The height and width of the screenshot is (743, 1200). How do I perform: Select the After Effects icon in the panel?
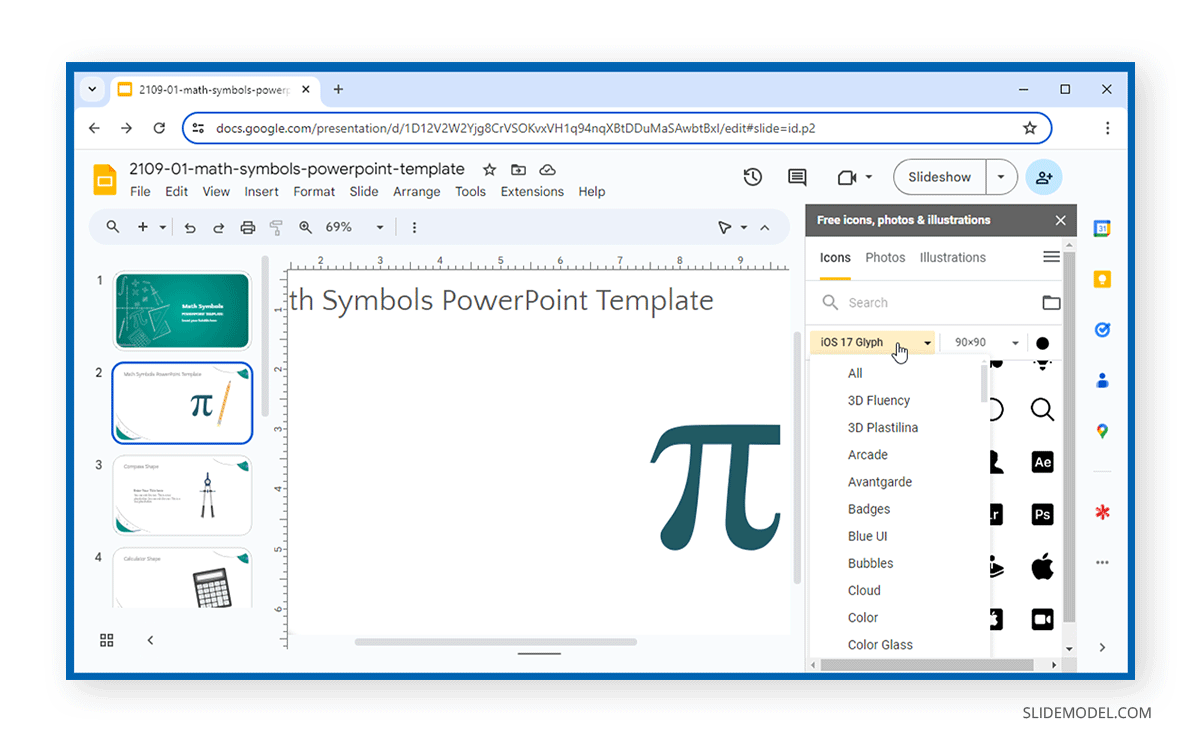1042,462
